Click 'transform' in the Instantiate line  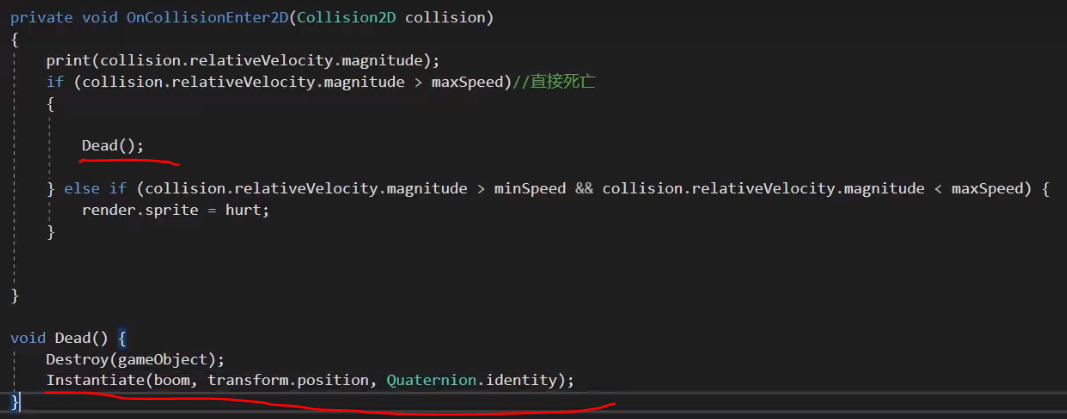coord(248,380)
